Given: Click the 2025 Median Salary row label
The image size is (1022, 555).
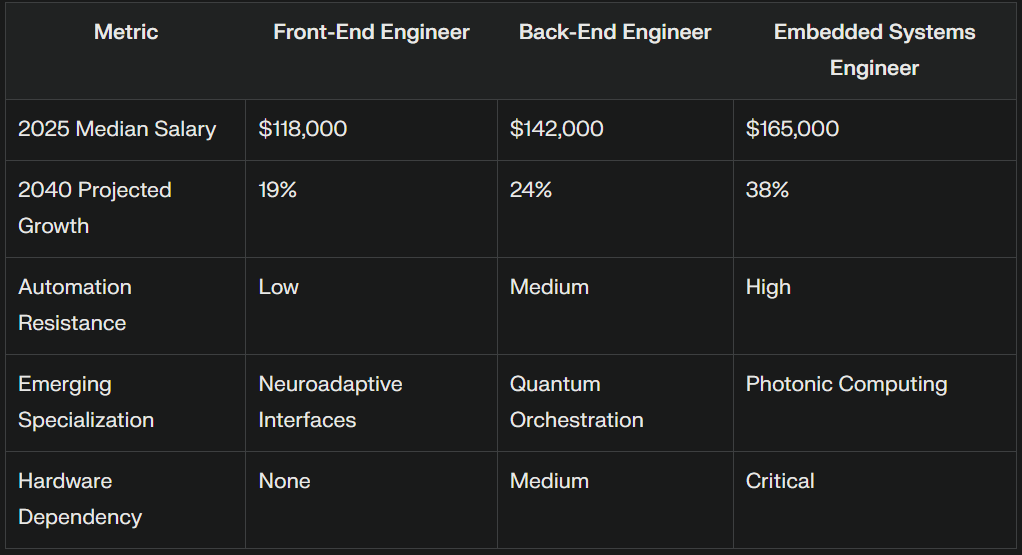Looking at the screenshot, I should (x=117, y=129).
